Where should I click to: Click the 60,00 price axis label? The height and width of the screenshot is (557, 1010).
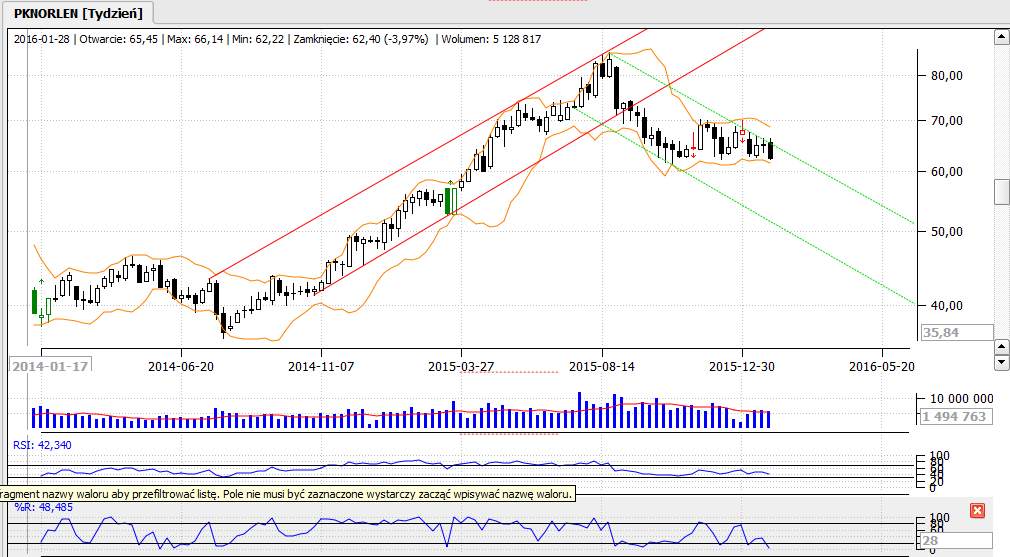click(947, 171)
